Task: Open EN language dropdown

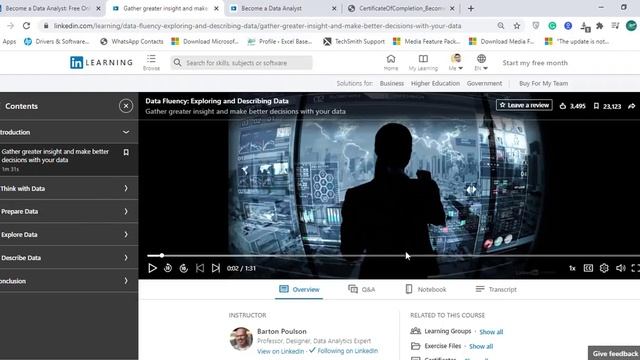Action: pyautogui.click(x=481, y=62)
